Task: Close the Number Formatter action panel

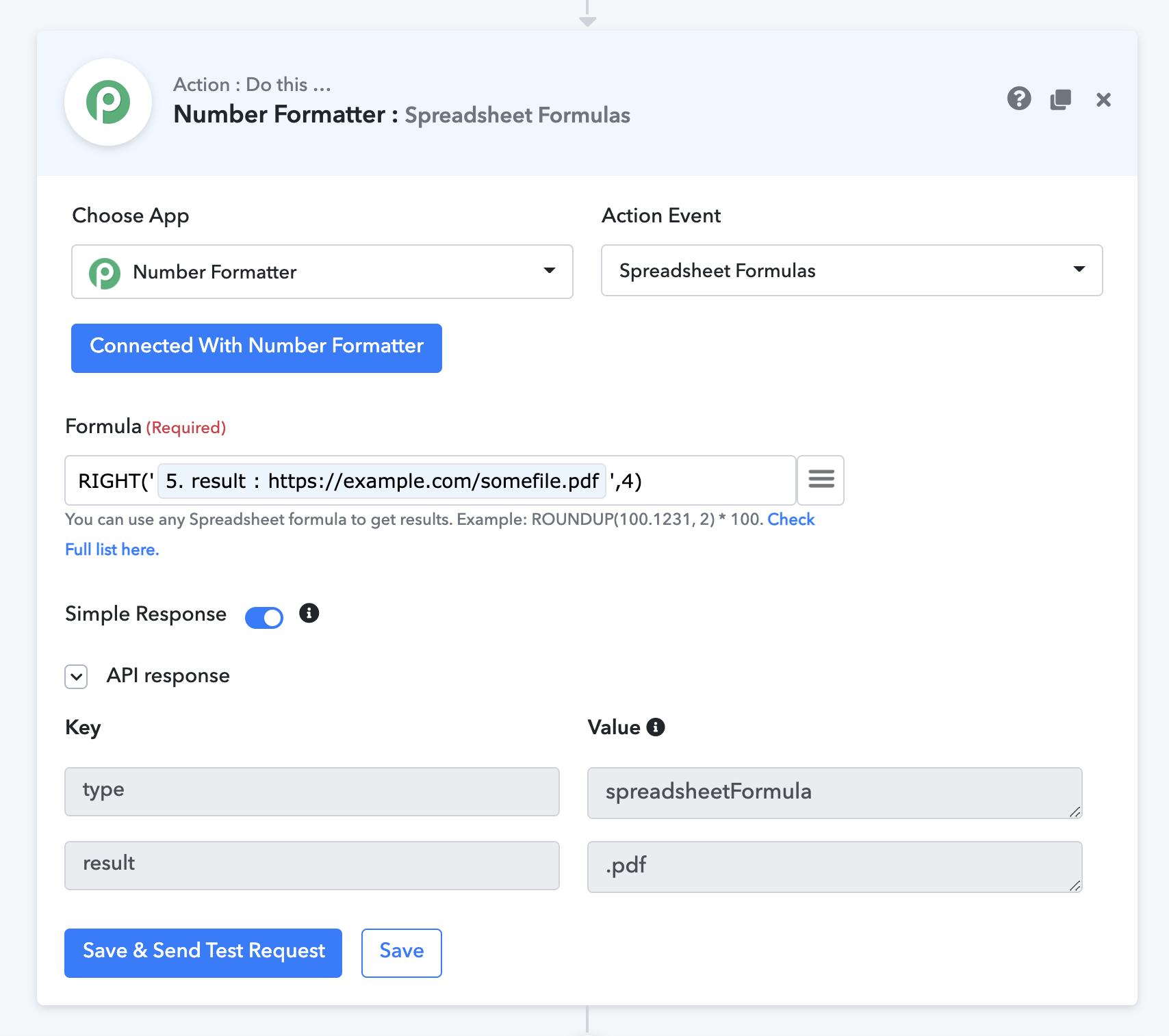Action: pyautogui.click(x=1103, y=100)
